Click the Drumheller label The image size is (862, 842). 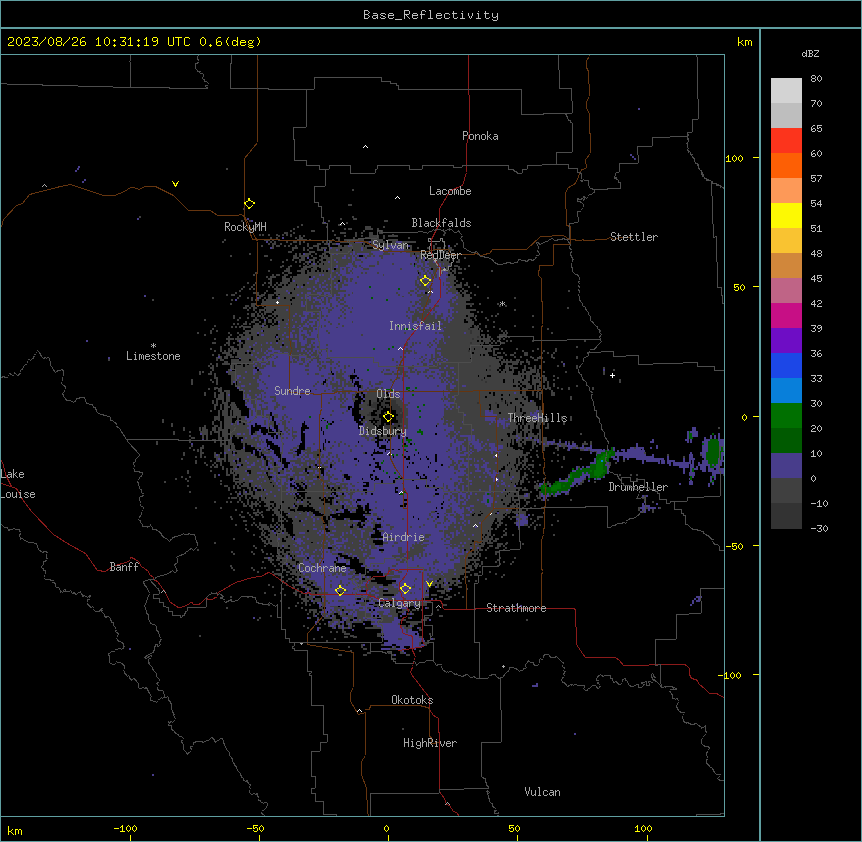click(x=638, y=487)
